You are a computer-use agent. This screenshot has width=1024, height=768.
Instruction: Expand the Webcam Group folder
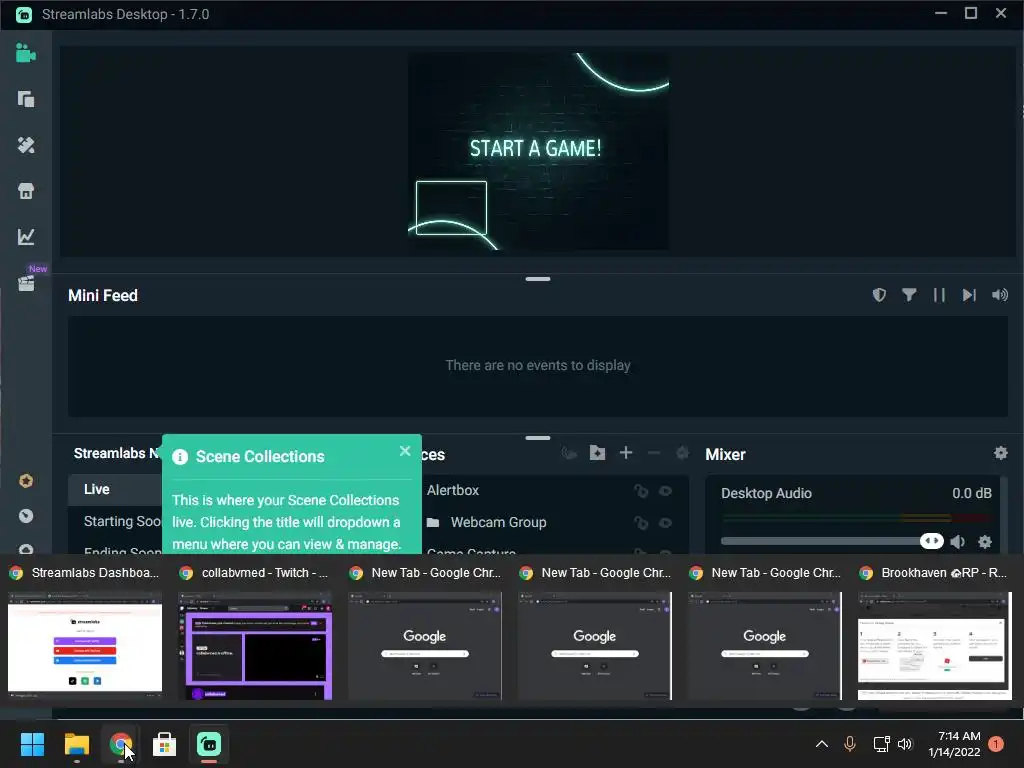coord(432,522)
